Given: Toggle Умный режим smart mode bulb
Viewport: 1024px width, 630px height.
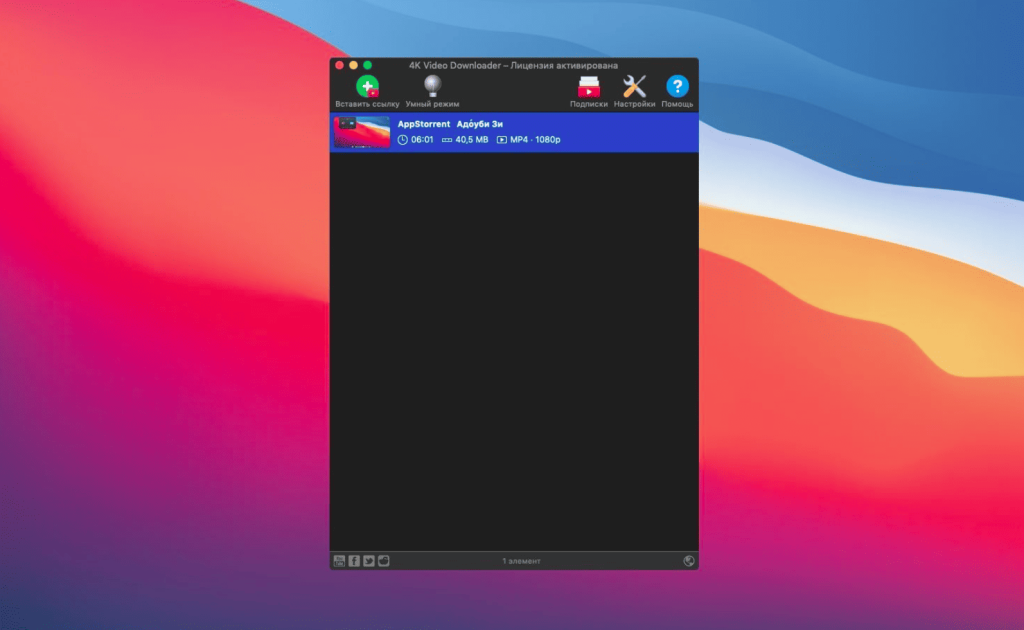Looking at the screenshot, I should coord(432,86).
